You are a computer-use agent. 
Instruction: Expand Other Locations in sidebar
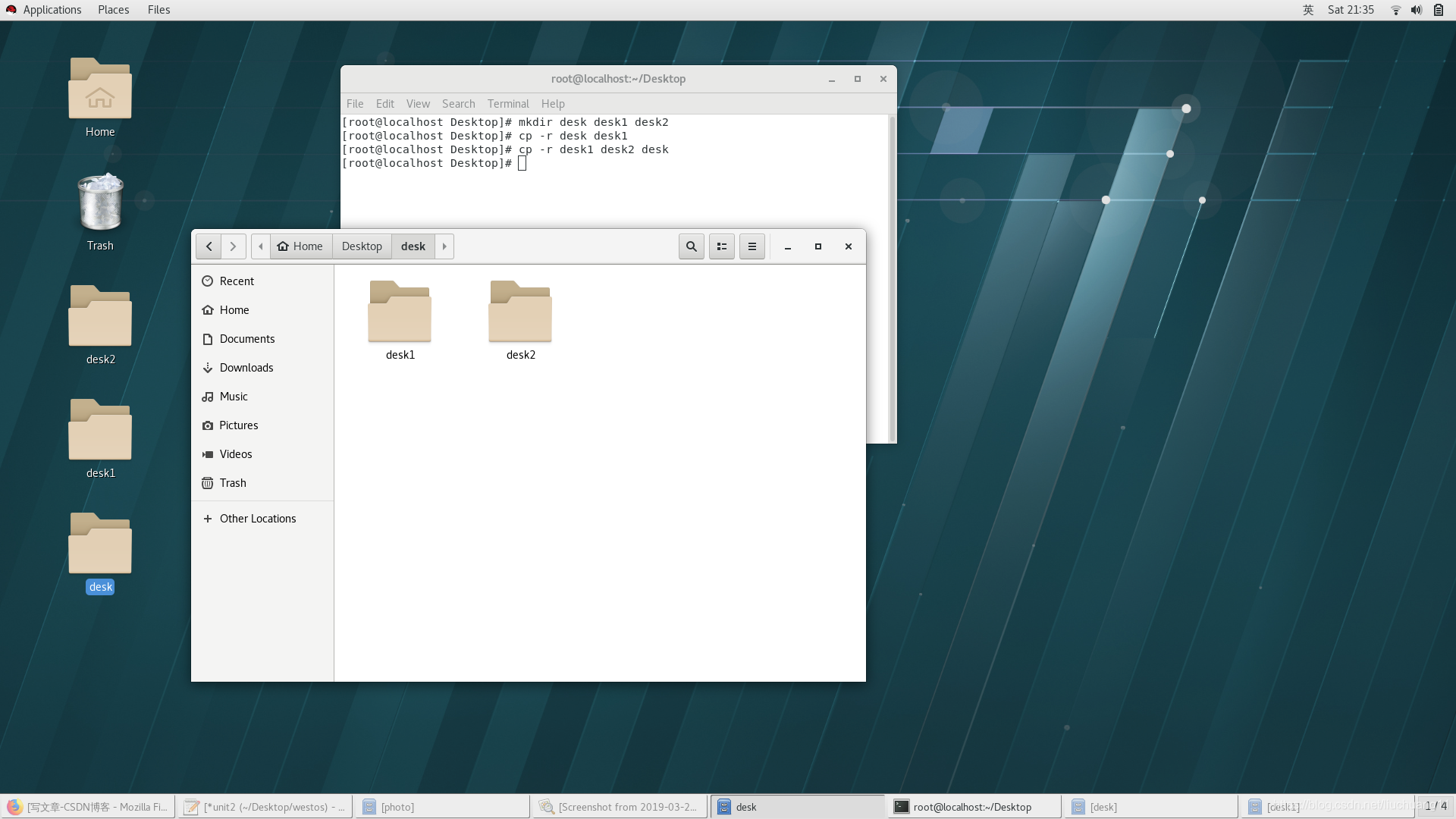262,519
